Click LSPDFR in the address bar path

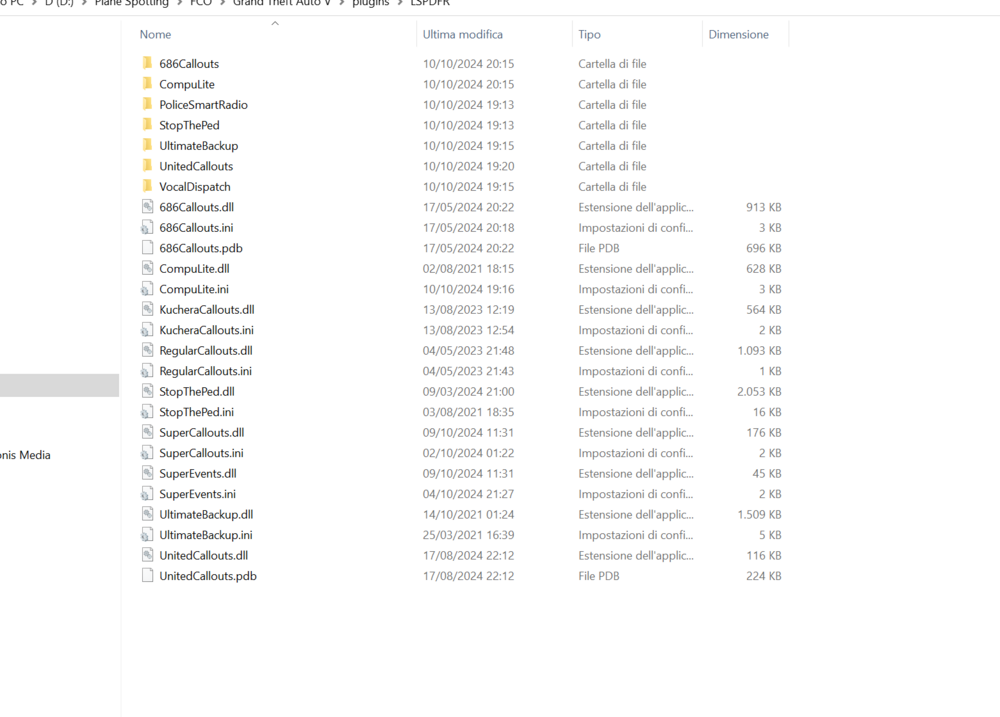(x=432, y=3)
